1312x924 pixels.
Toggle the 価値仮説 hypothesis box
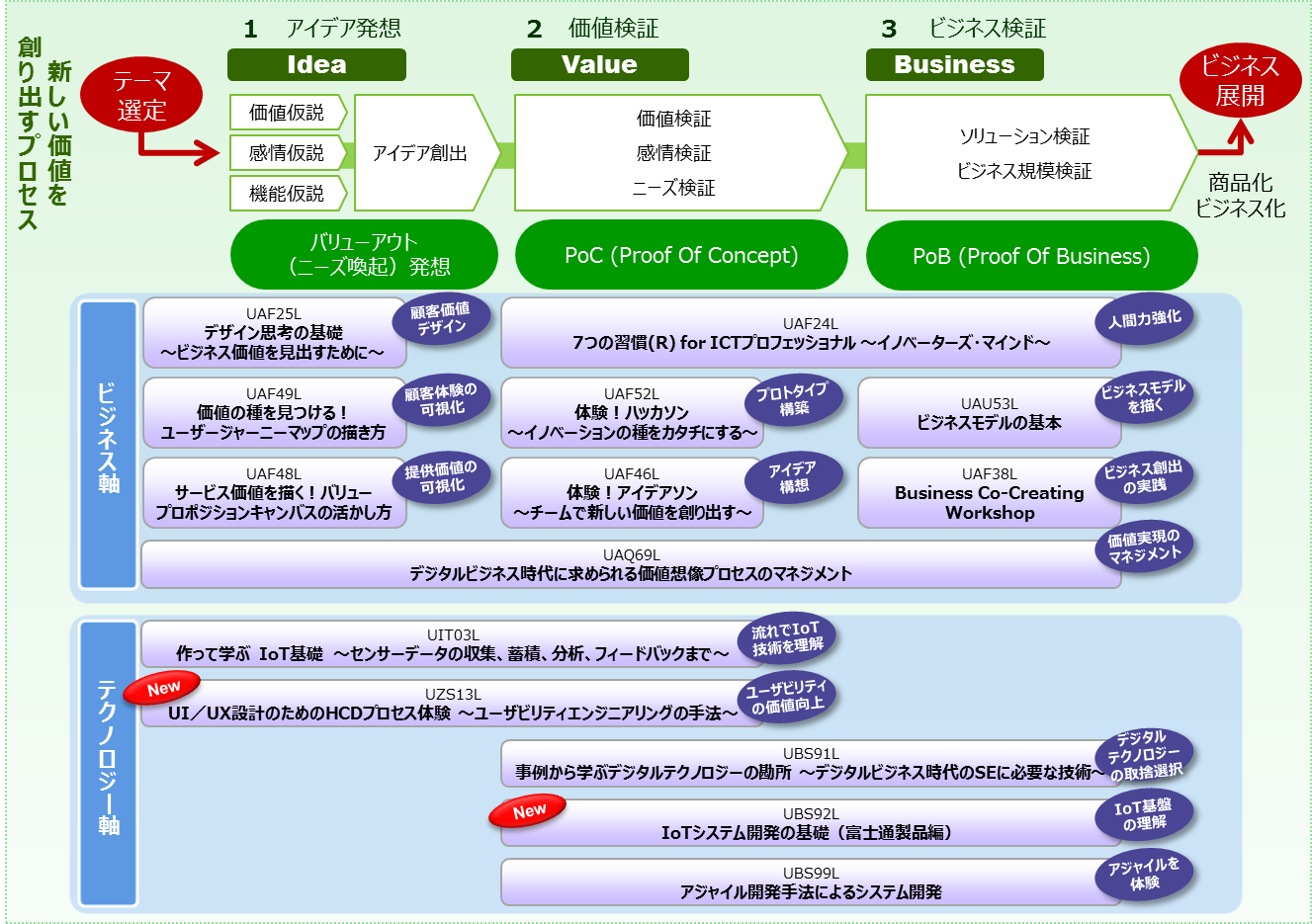pyautogui.click(x=285, y=113)
